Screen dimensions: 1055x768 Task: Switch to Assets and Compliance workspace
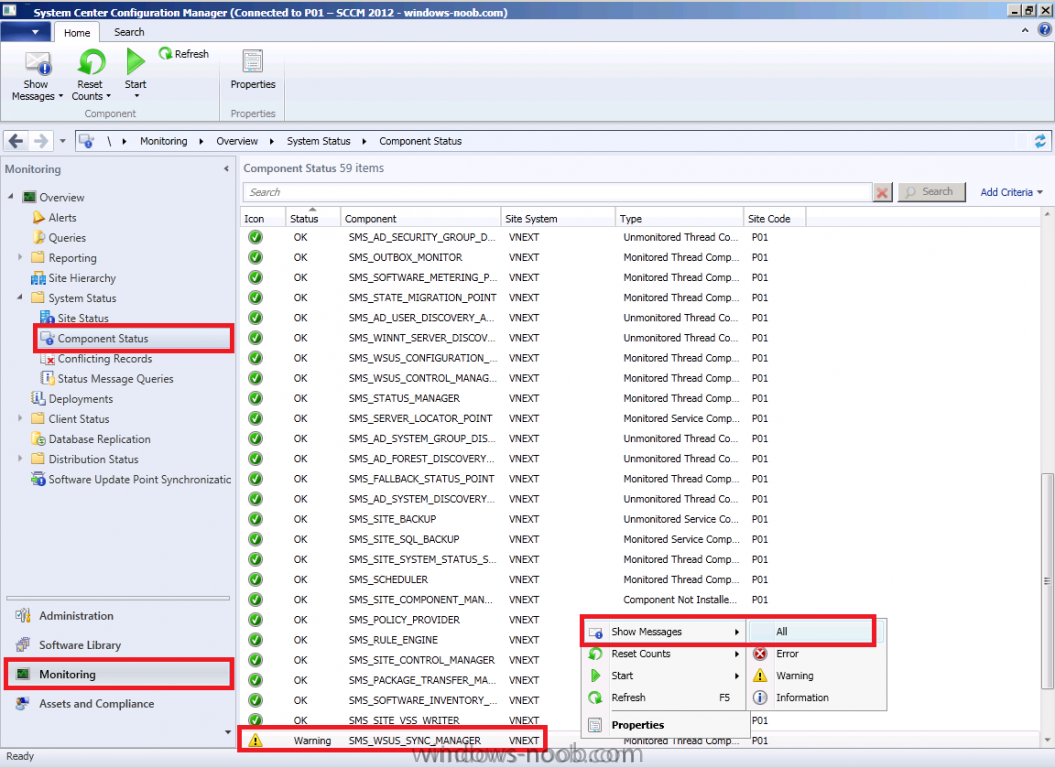click(x=96, y=703)
